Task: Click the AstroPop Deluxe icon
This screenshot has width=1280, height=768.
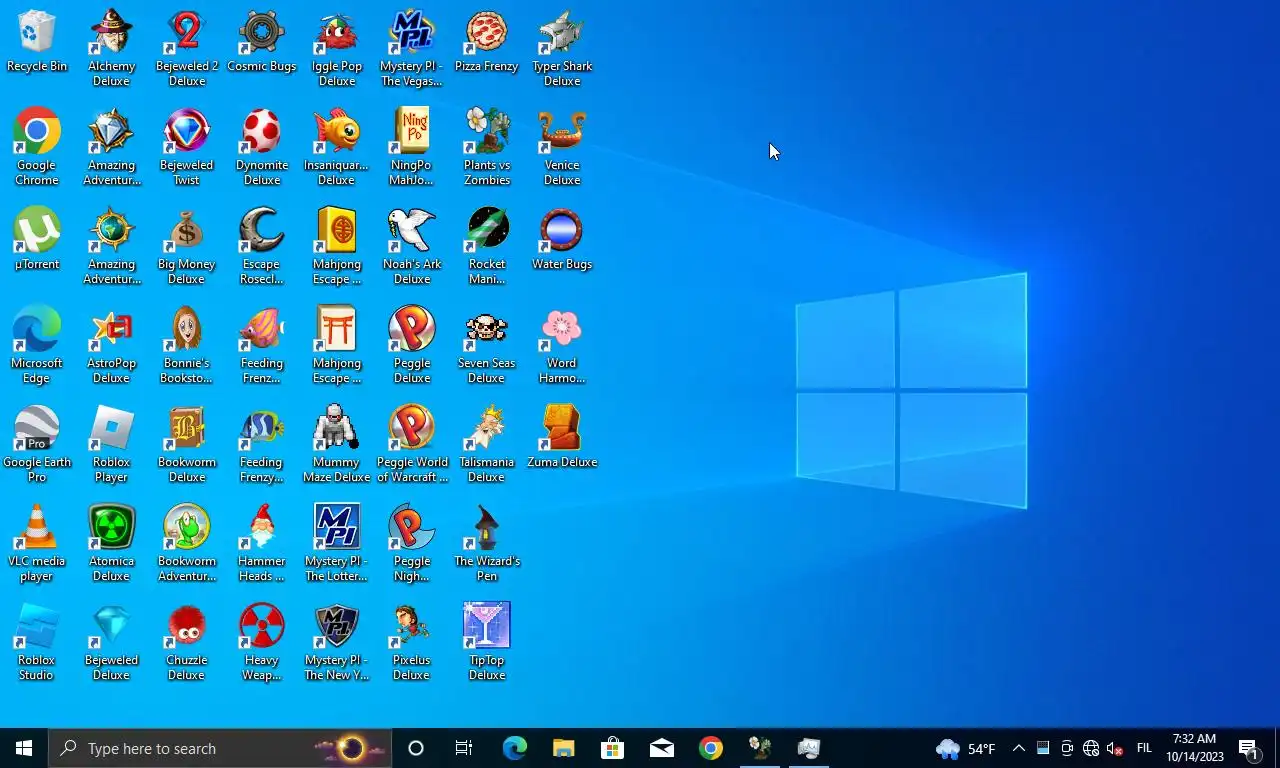Action: pos(111,345)
